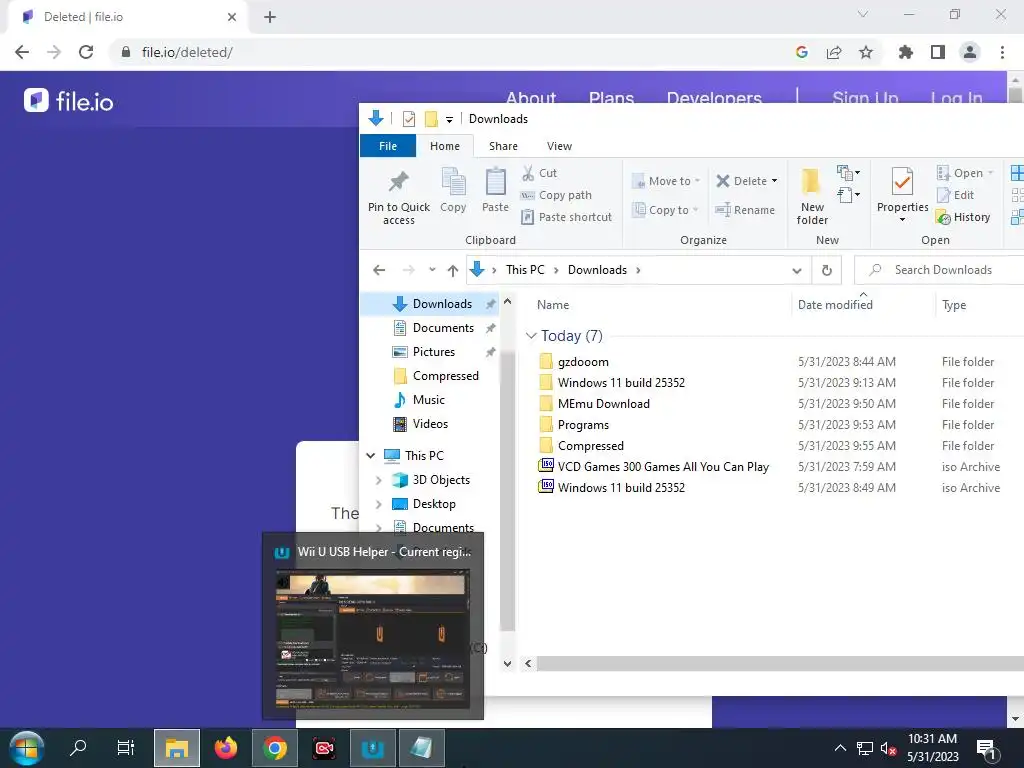The image size is (1024, 768).
Task: Open recent locations dropdown arrow
Action: (432, 270)
